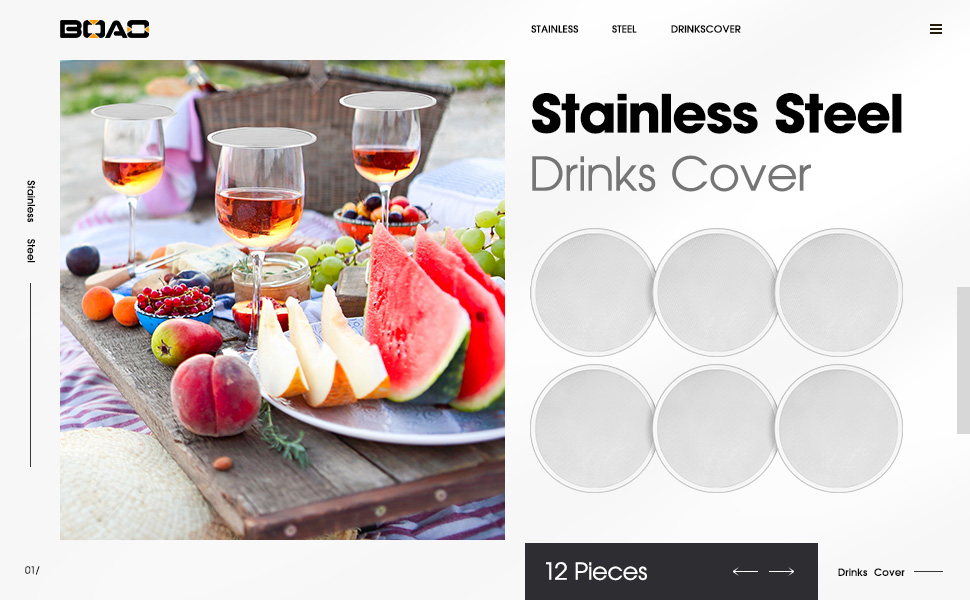Select the top-middle drinks cover disc
This screenshot has width=970, height=600.
click(716, 292)
